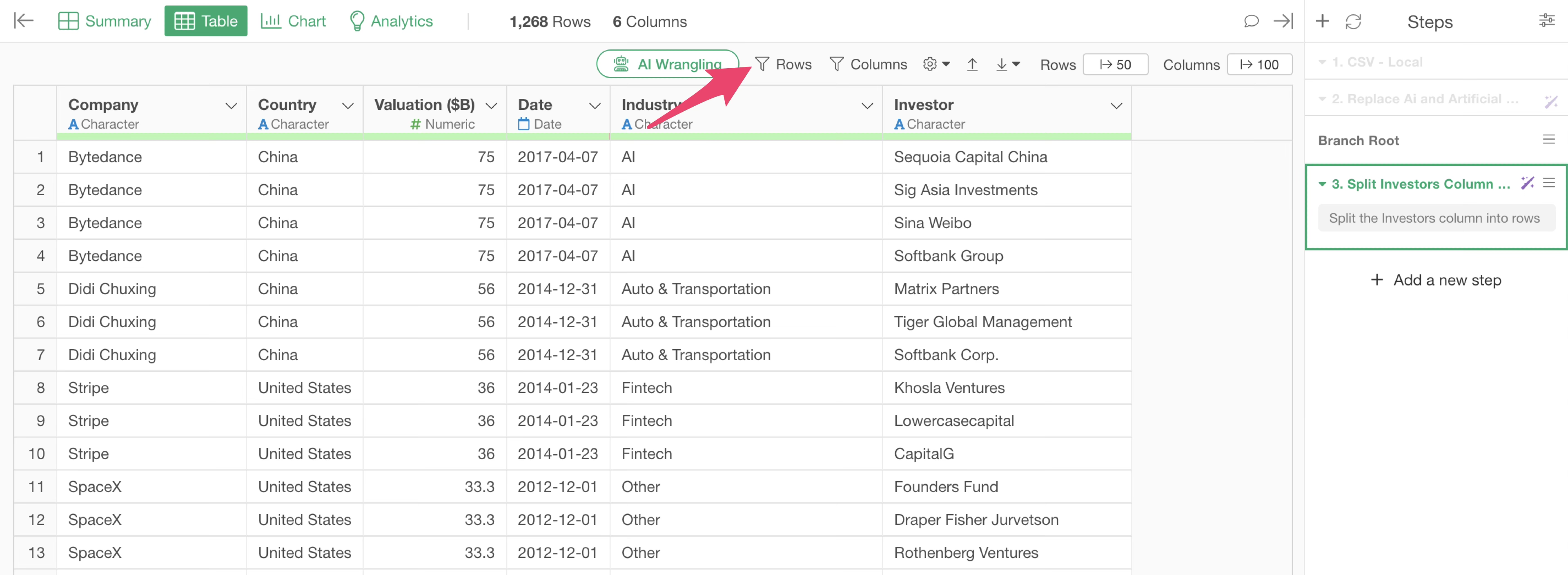Select the Draper Fisher Jurvetson cell
Viewport: 1568px width, 575px height.
click(1007, 519)
